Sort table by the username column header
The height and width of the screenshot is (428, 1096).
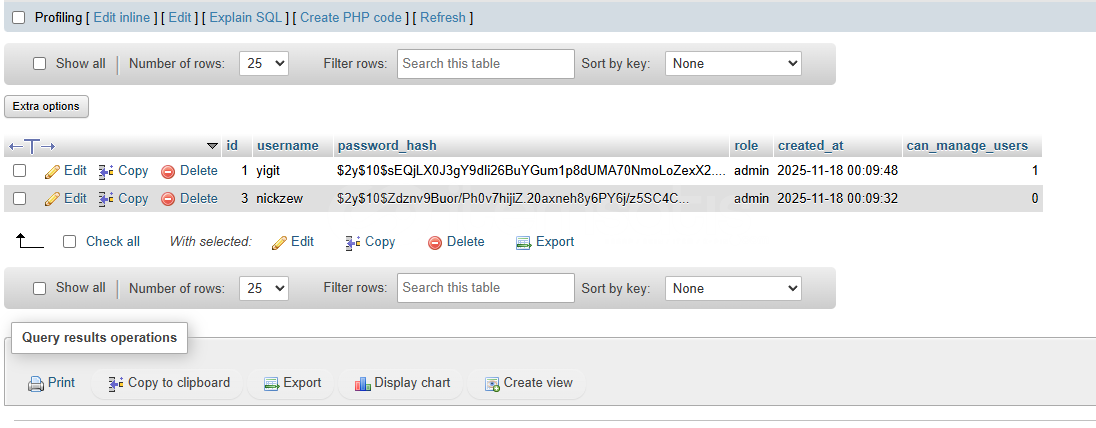287,146
